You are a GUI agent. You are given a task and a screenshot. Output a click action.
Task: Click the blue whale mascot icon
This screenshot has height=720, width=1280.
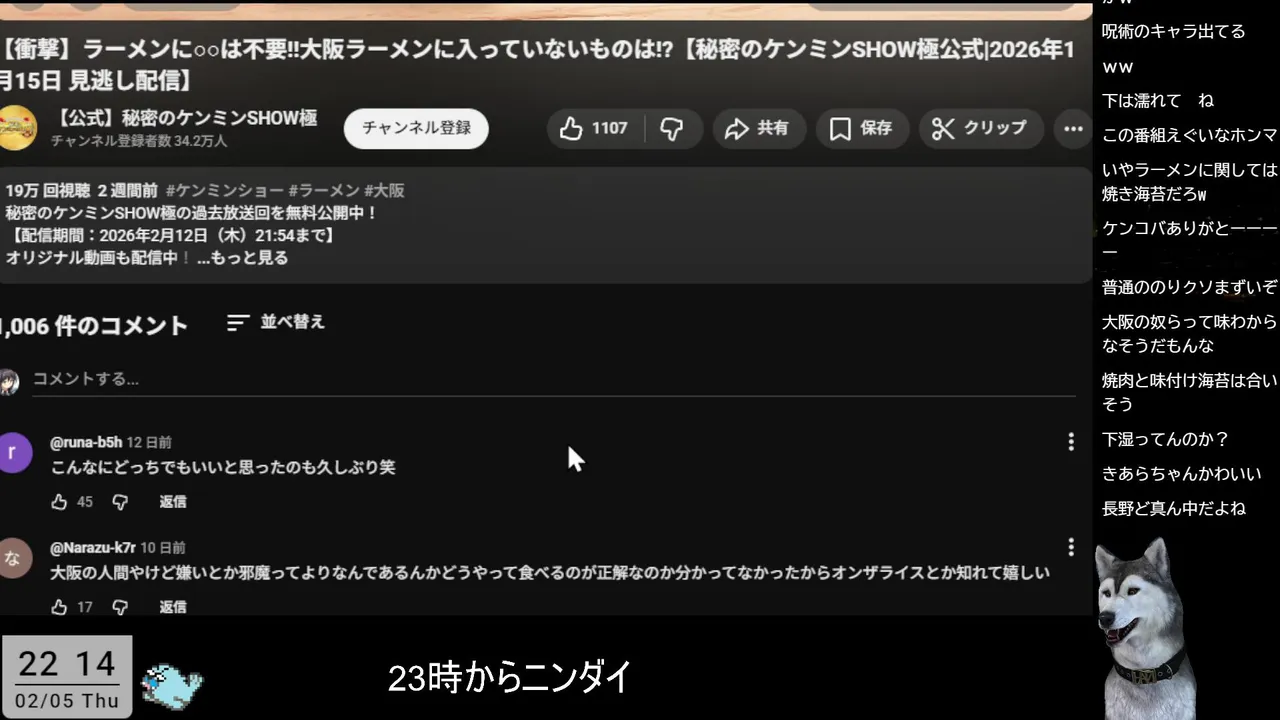(172, 685)
